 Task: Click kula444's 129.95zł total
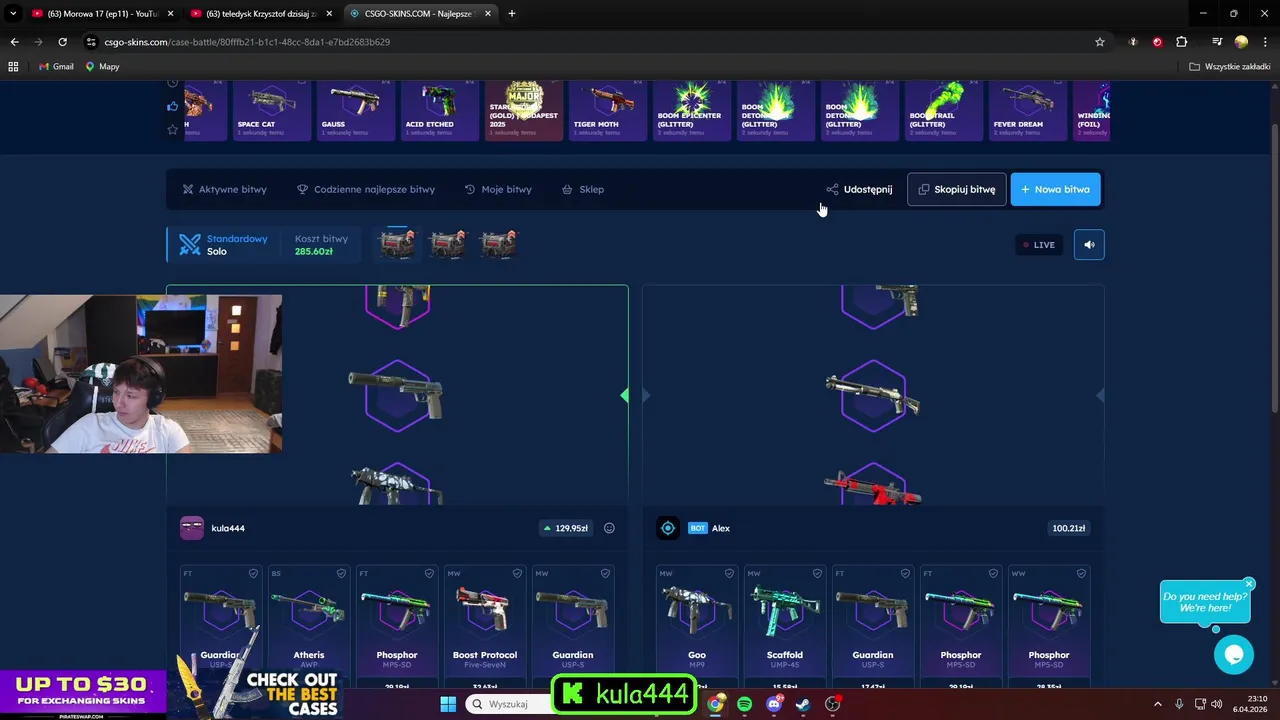(x=565, y=528)
